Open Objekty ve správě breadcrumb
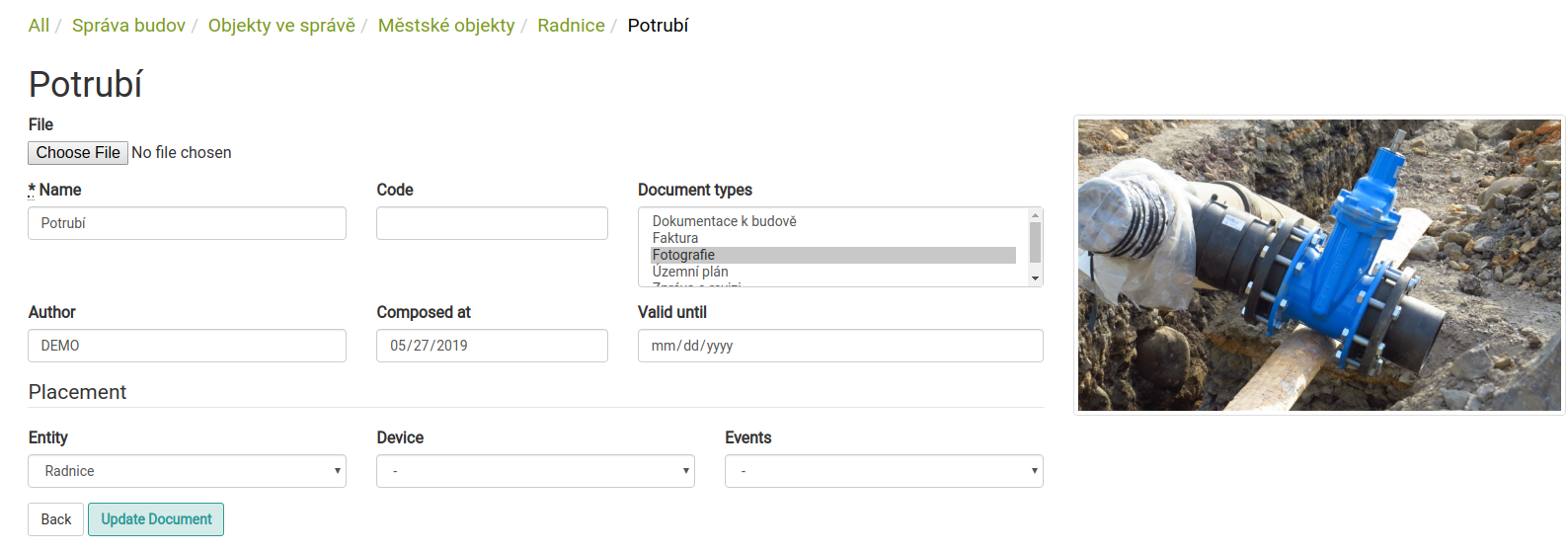 (x=281, y=26)
